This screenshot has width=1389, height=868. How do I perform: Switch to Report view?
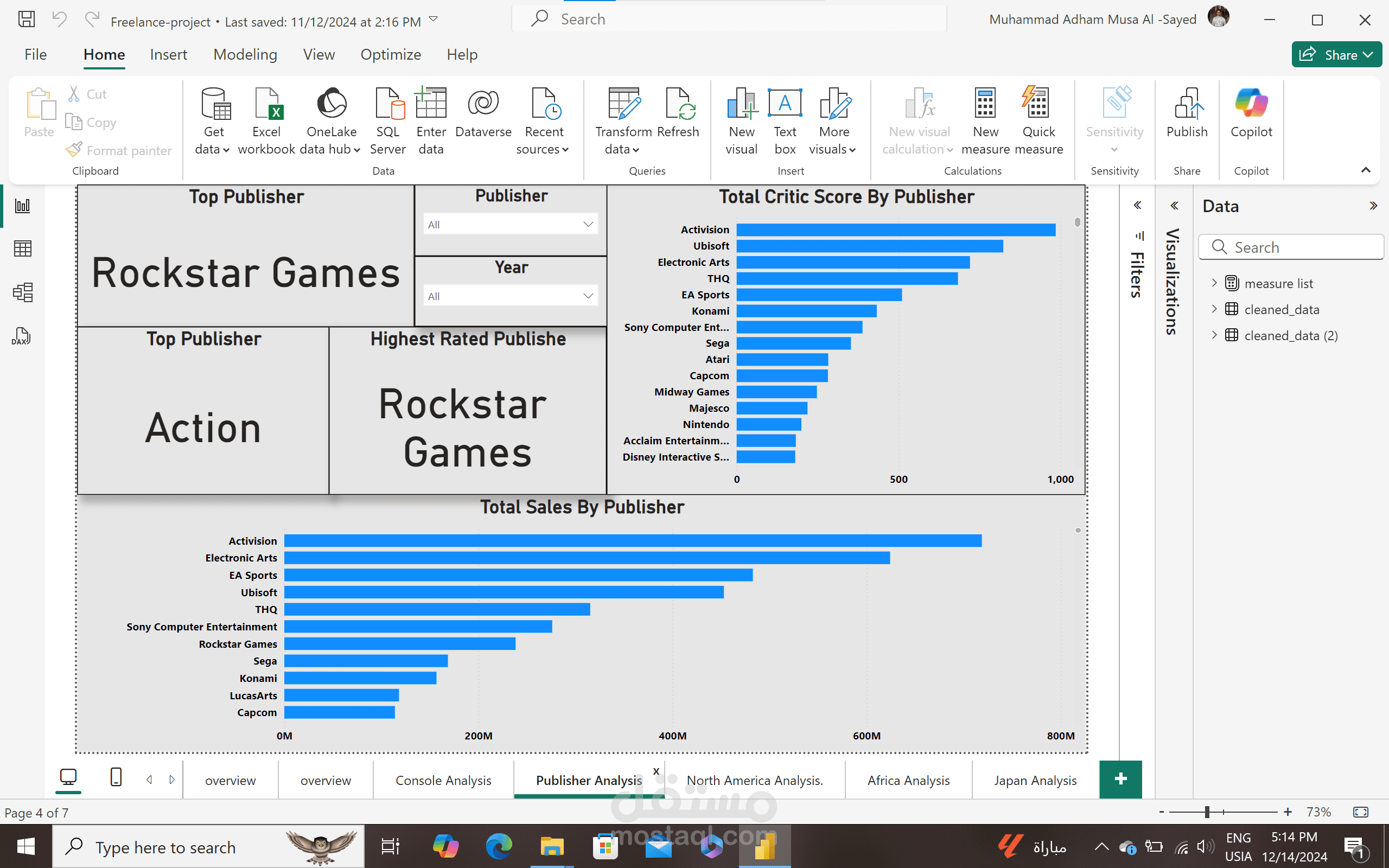22,206
